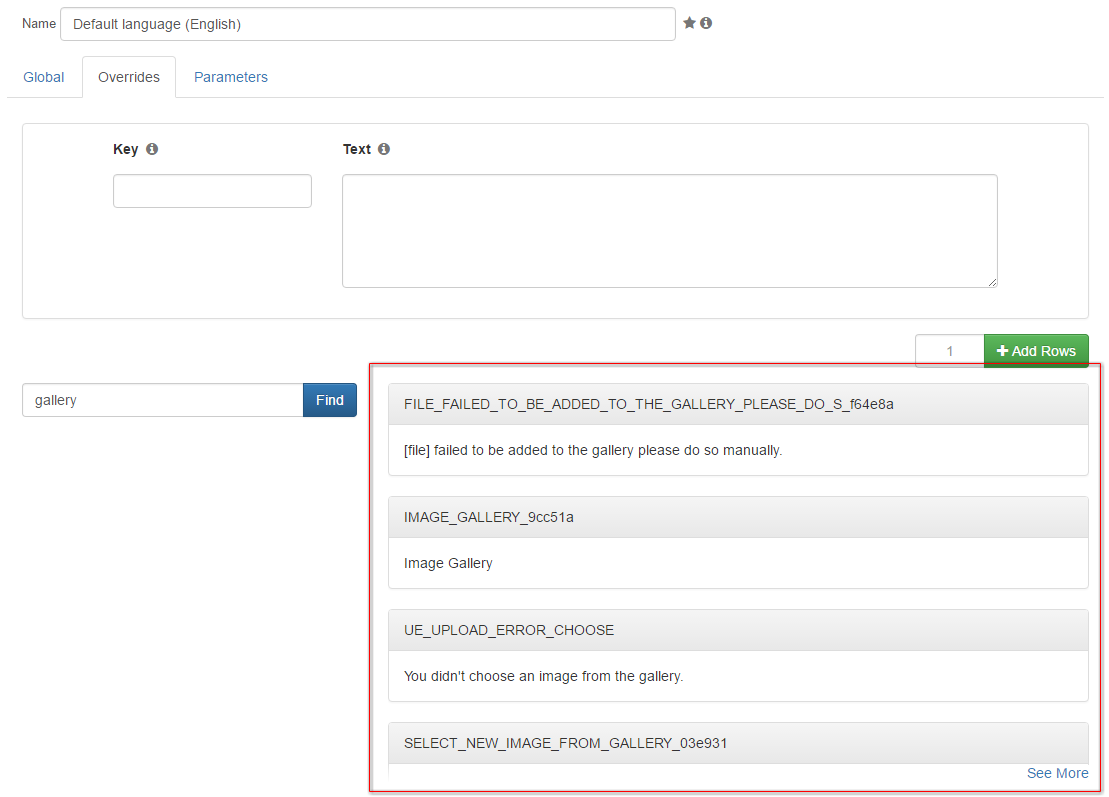
Task: Click the info icon next to Key
Action: [152, 149]
